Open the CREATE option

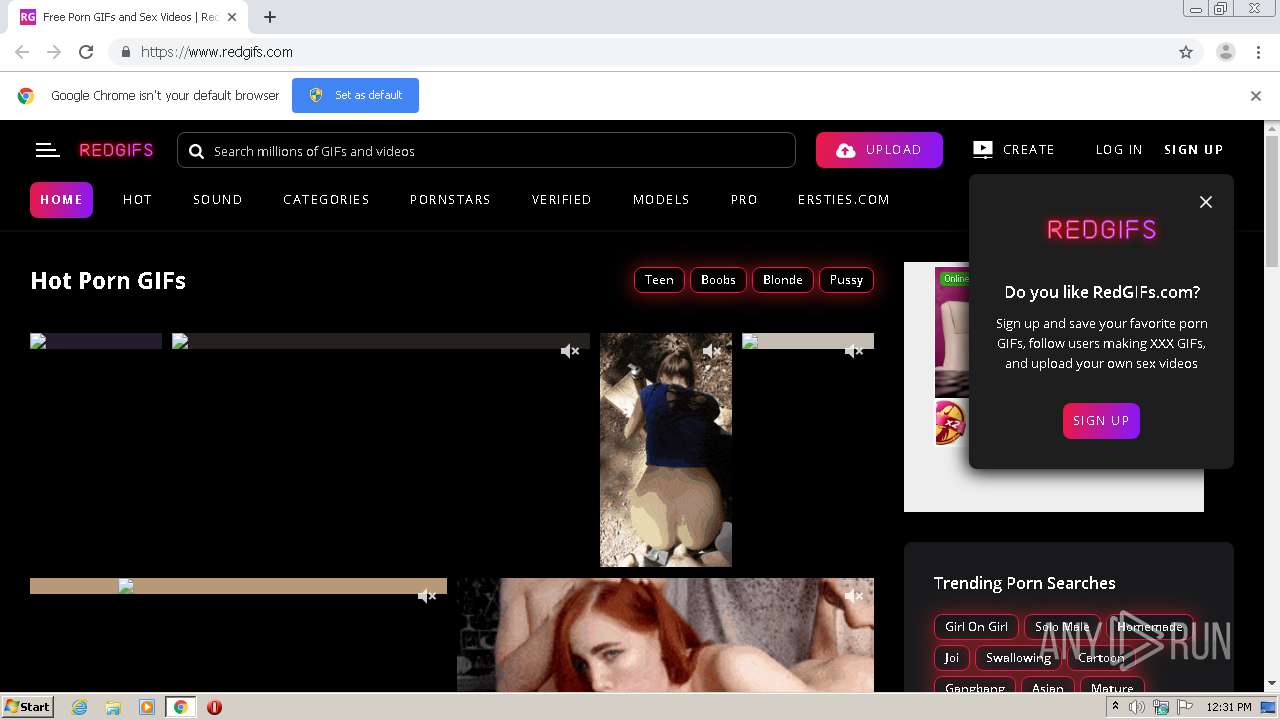click(1013, 150)
